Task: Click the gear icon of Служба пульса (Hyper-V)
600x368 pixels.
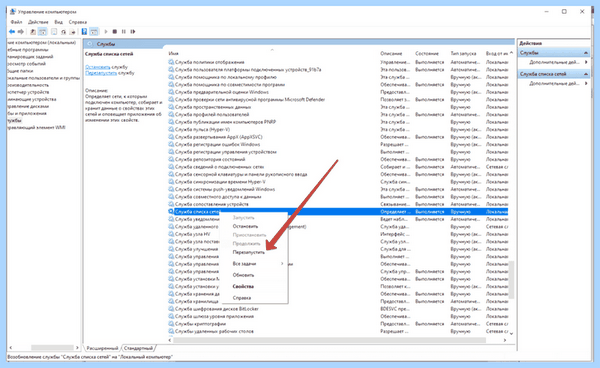Action: point(171,129)
